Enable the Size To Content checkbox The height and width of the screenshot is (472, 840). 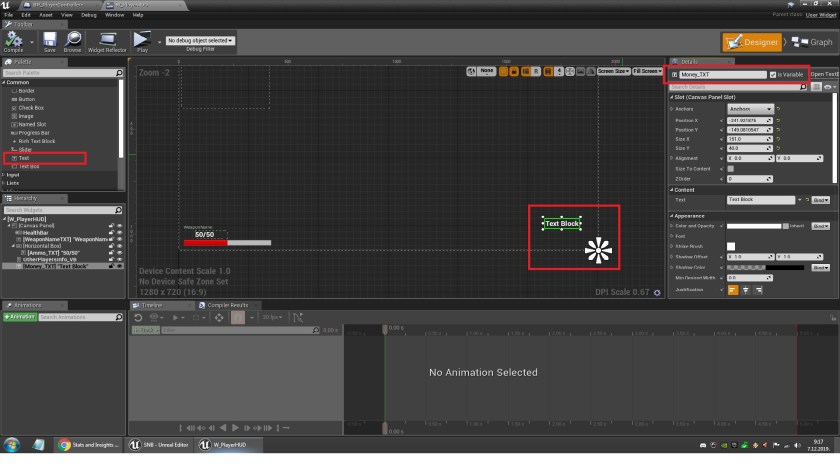tap(731, 168)
